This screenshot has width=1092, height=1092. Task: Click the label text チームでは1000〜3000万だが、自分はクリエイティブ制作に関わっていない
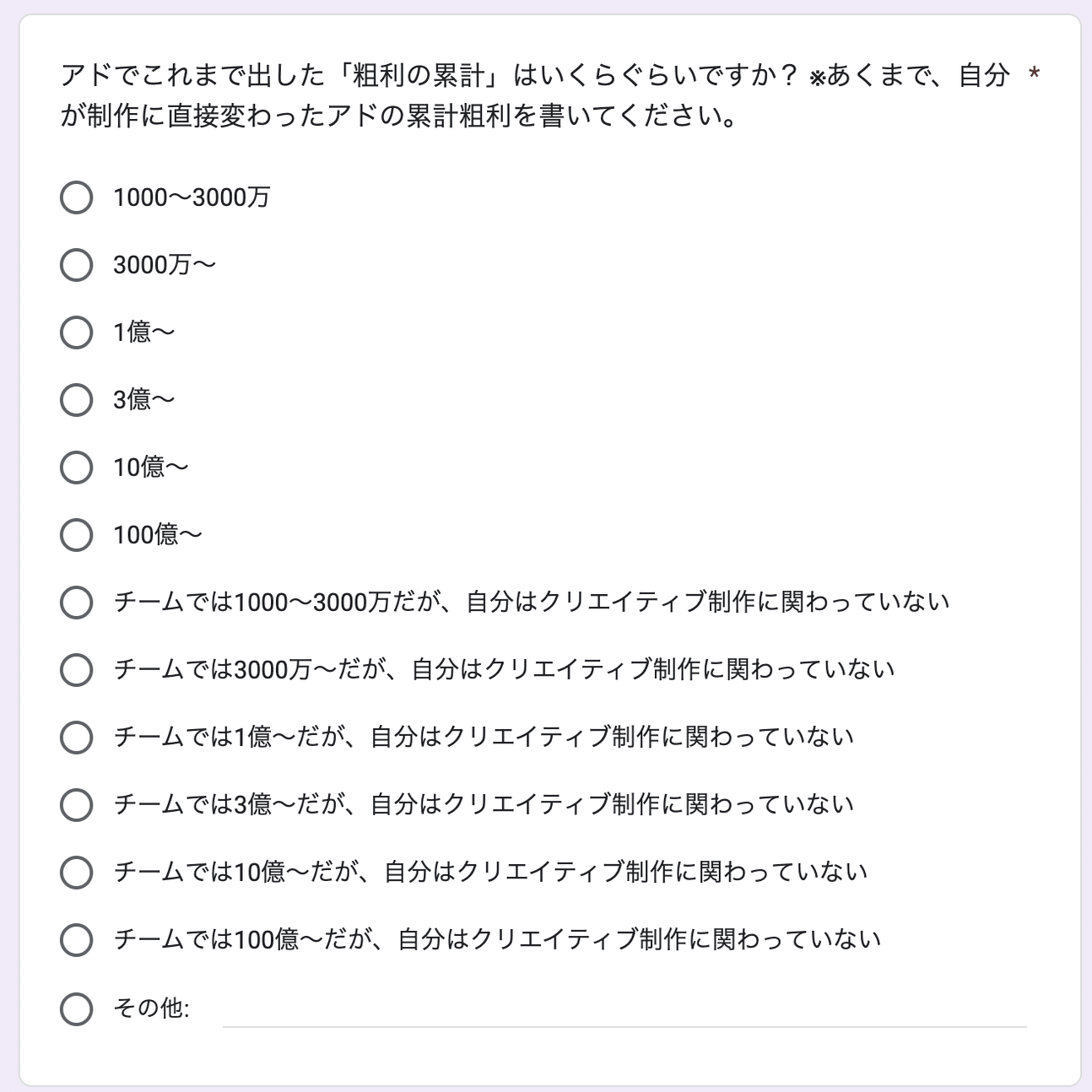(x=532, y=602)
